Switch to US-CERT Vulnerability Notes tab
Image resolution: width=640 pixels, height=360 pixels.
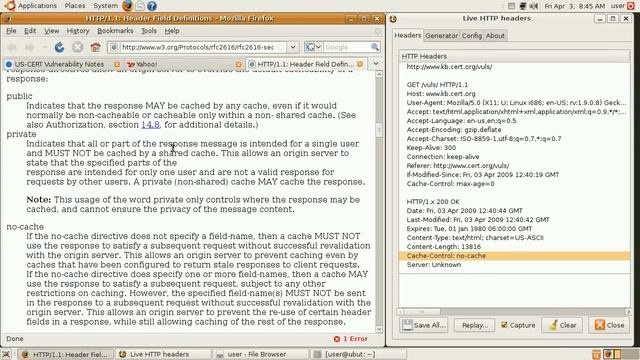tap(59, 64)
